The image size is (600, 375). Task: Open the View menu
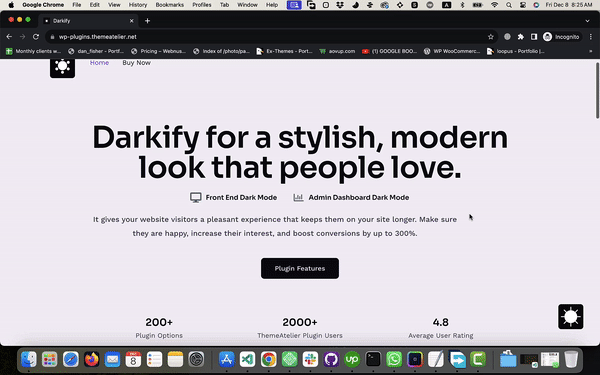click(x=114, y=5)
